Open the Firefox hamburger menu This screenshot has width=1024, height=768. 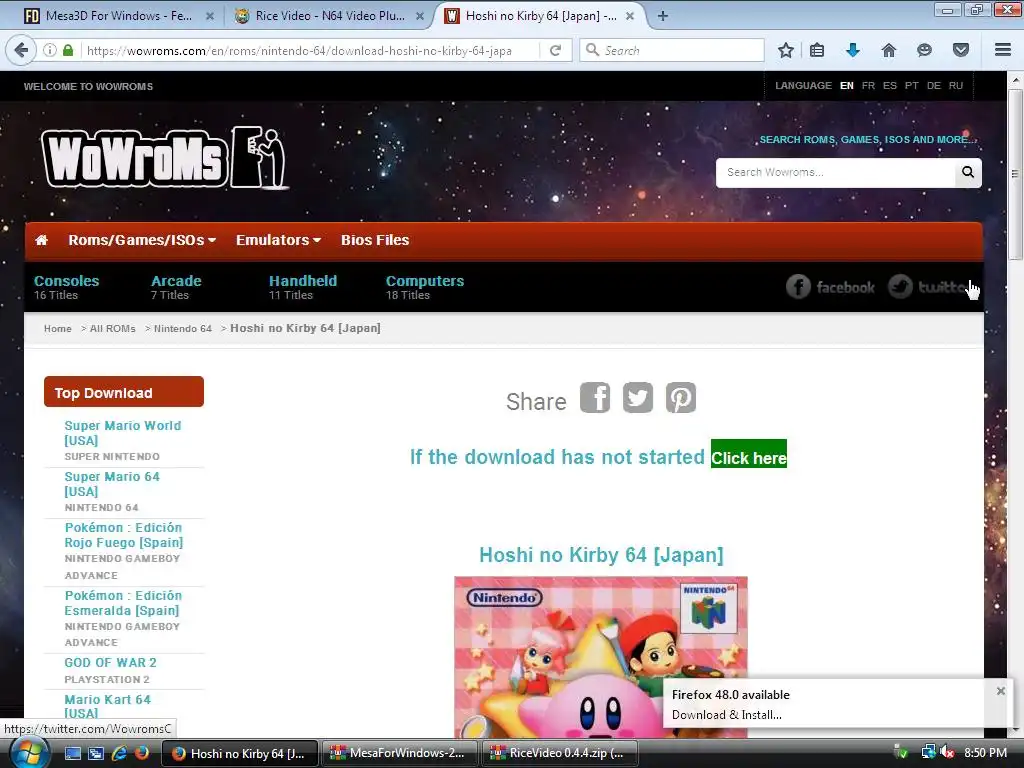(x=1003, y=50)
